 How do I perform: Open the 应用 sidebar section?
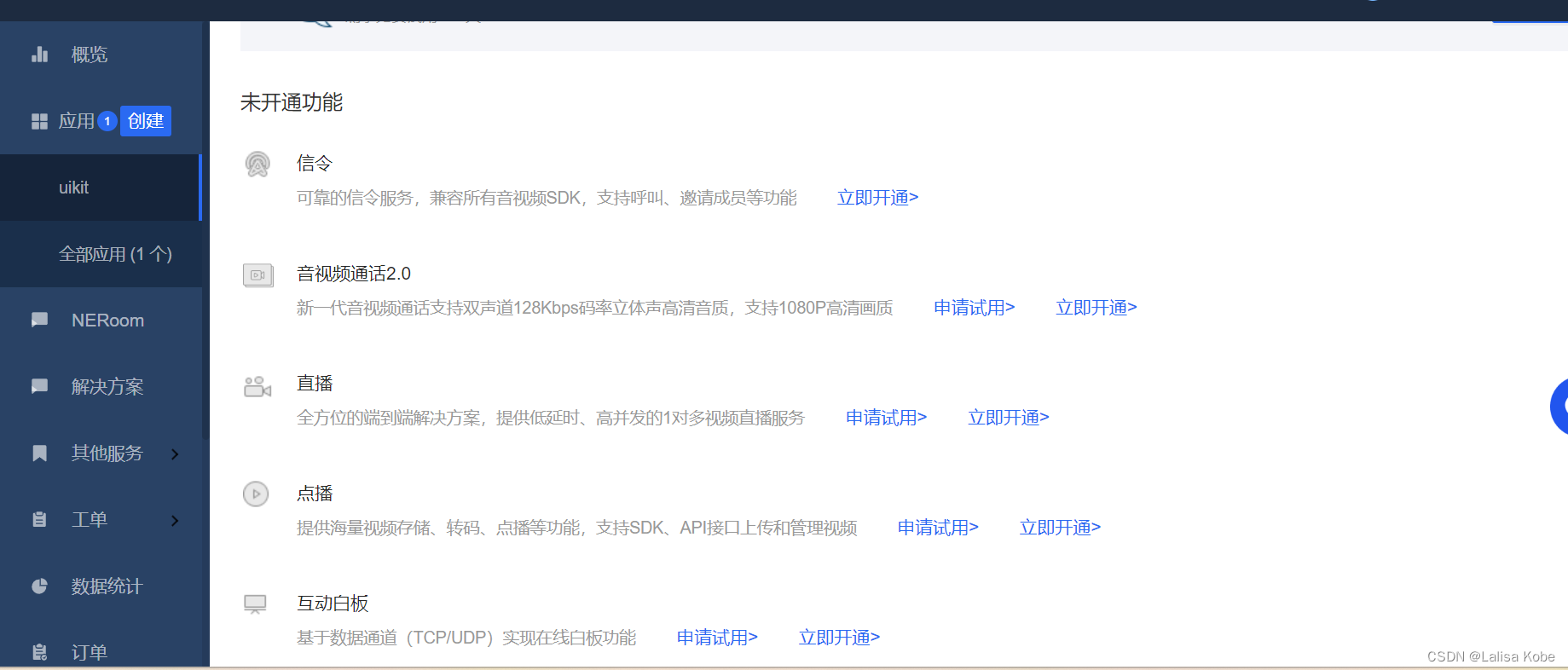pyautogui.click(x=76, y=121)
